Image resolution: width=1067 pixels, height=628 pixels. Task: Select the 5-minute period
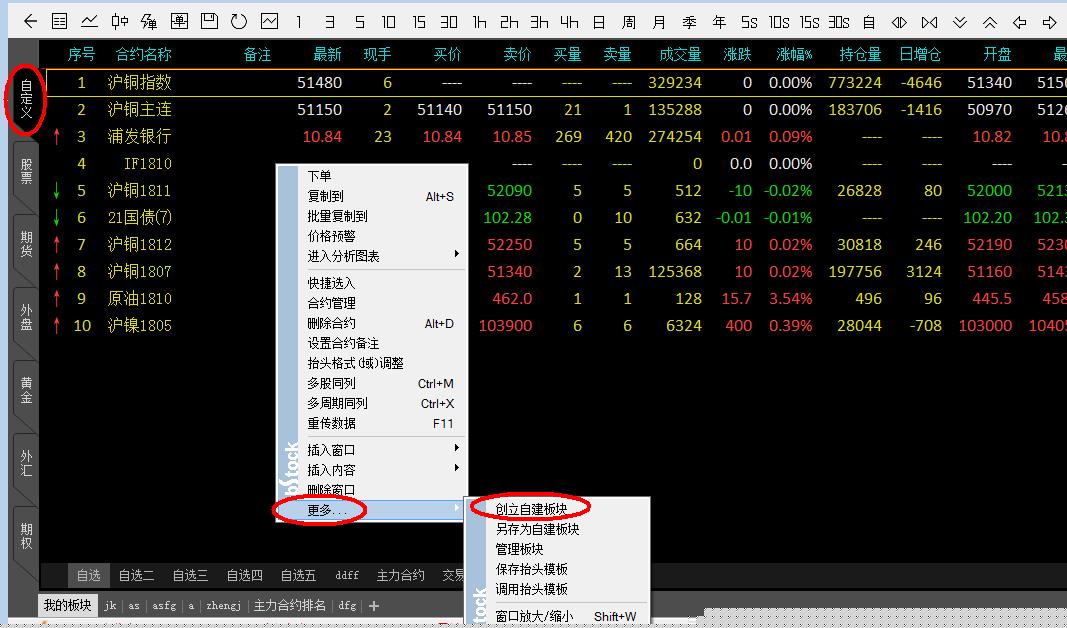[x=359, y=22]
